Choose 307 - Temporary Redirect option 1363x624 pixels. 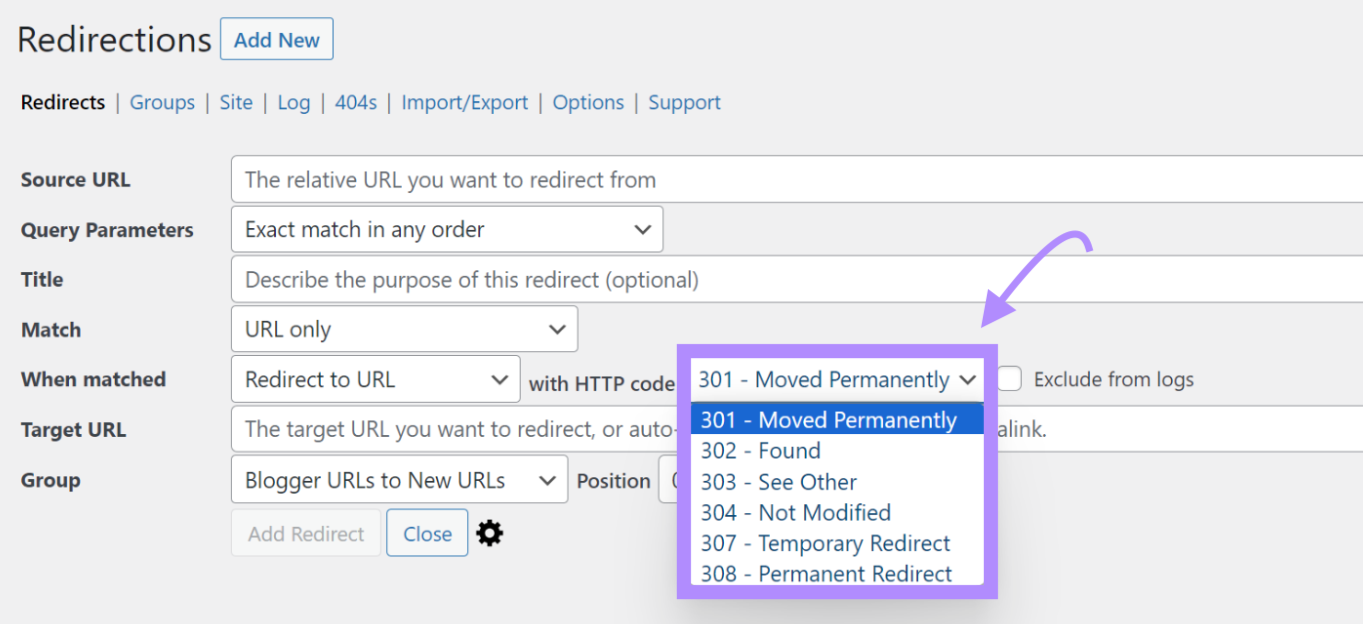coord(825,543)
